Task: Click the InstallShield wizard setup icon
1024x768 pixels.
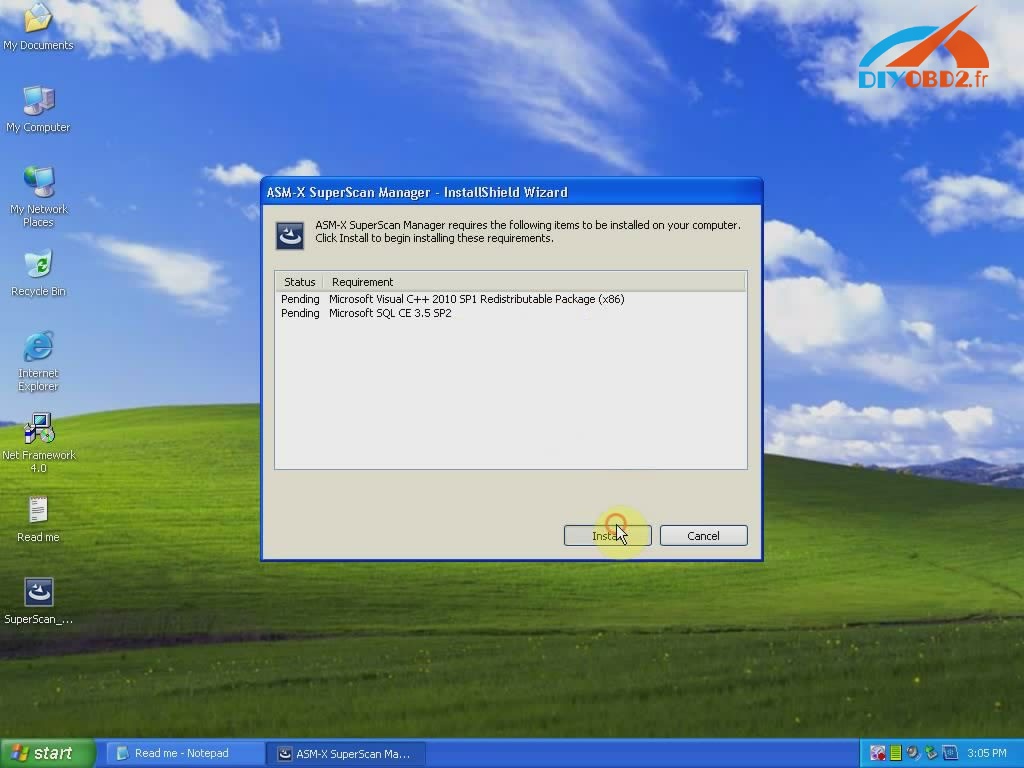Action: (x=289, y=235)
